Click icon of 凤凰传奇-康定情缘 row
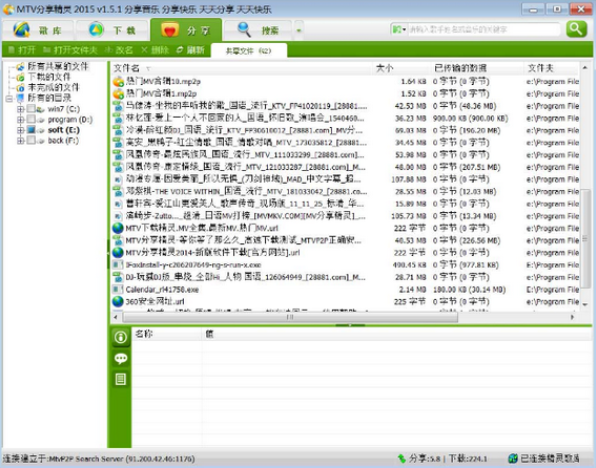Screen dimensions: 596x468 tap(118, 167)
